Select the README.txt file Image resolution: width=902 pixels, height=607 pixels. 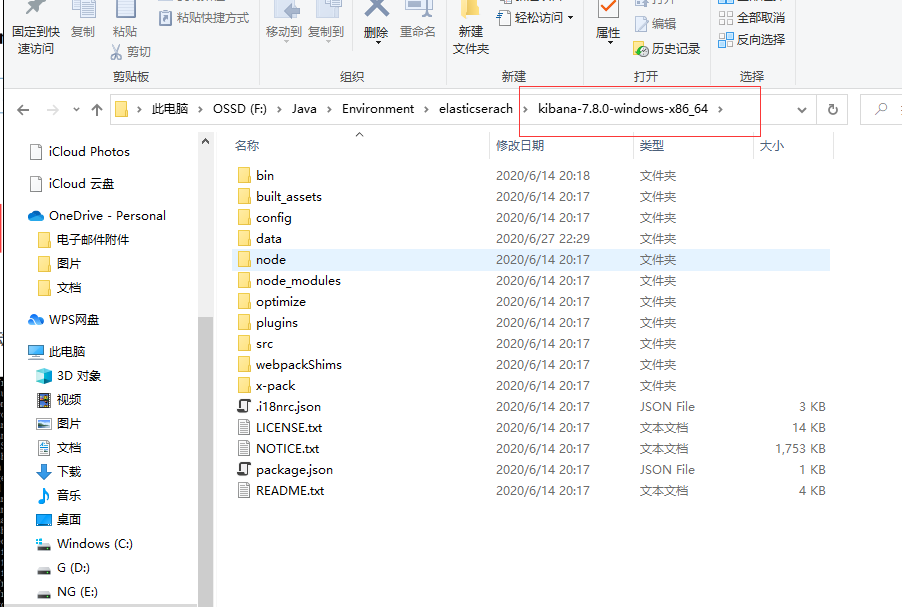coord(530,491)
